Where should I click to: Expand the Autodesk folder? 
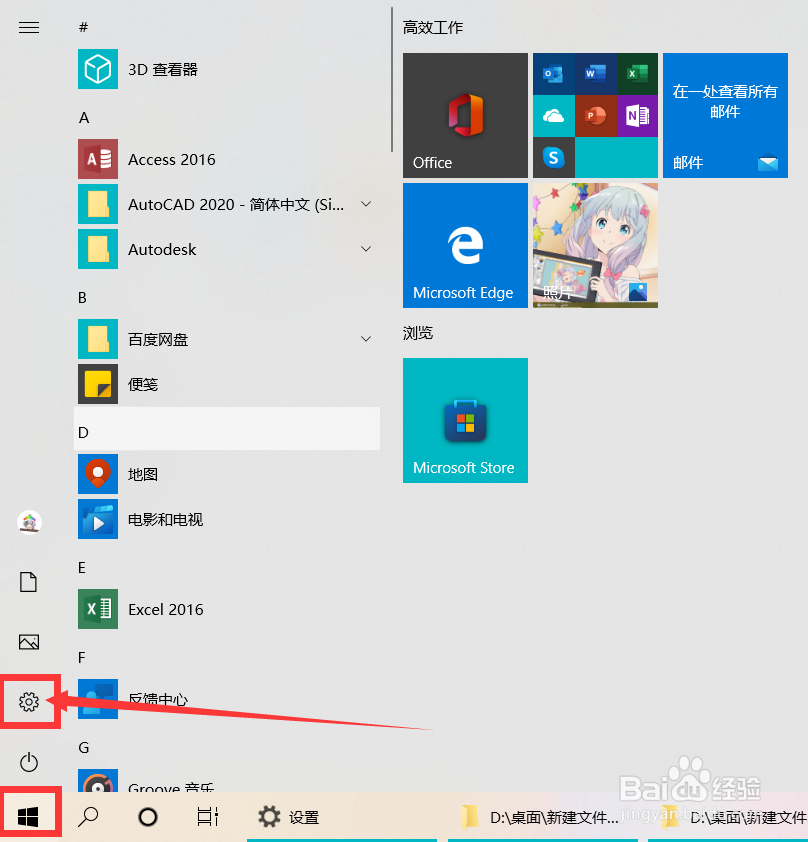click(365, 249)
